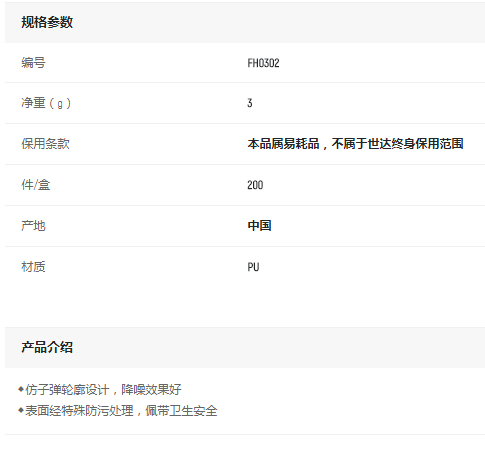This screenshot has height=452, width=485.
Task: Click the 产地 label
Action: point(33,226)
